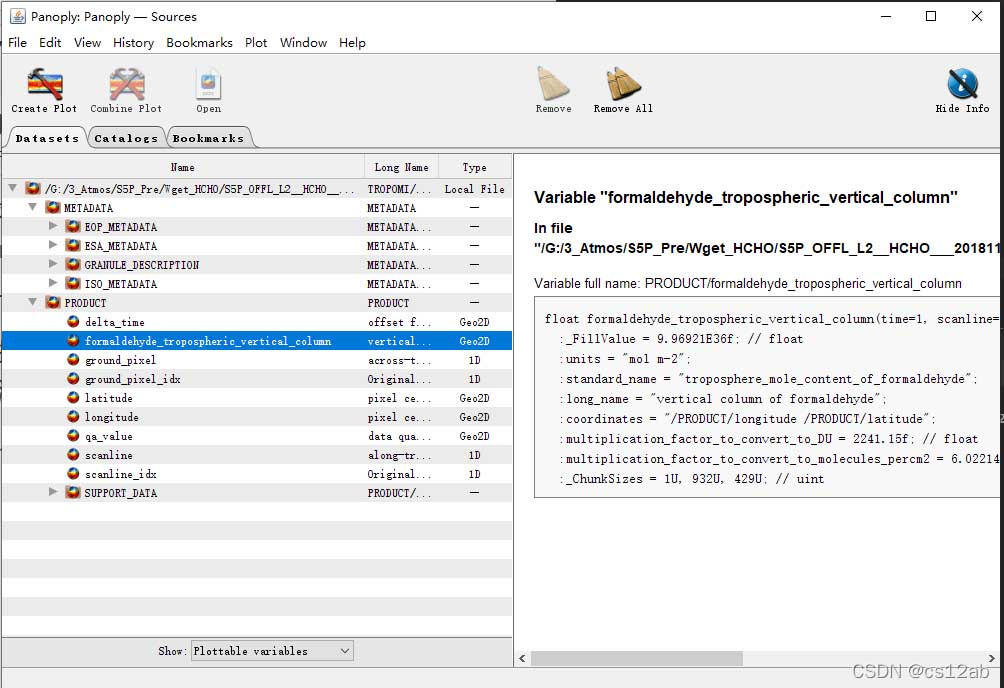Screen dimensions: 1004x688
Task: Click the Remove All brooms icon
Action: tap(623, 84)
